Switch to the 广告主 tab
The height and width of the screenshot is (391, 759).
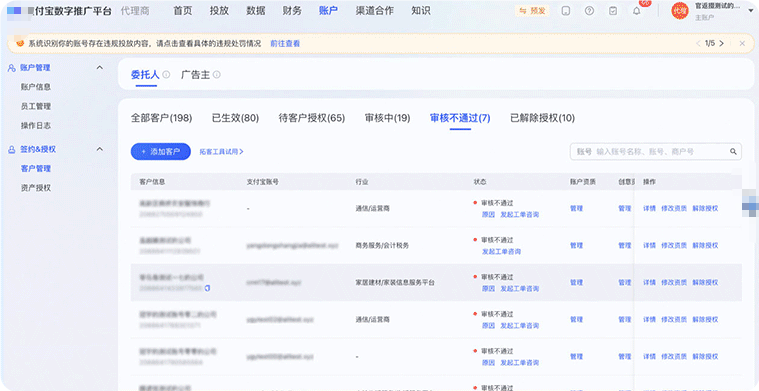(196, 75)
